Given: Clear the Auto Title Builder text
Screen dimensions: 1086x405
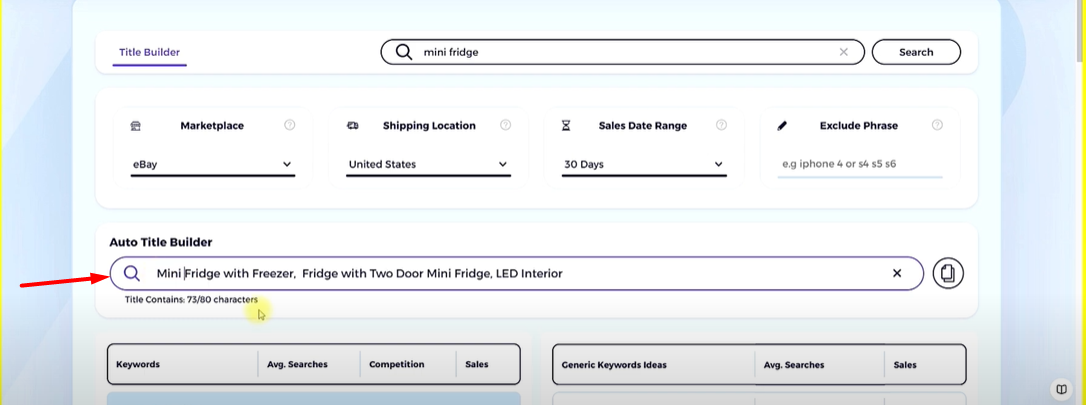Looking at the screenshot, I should (x=896, y=273).
